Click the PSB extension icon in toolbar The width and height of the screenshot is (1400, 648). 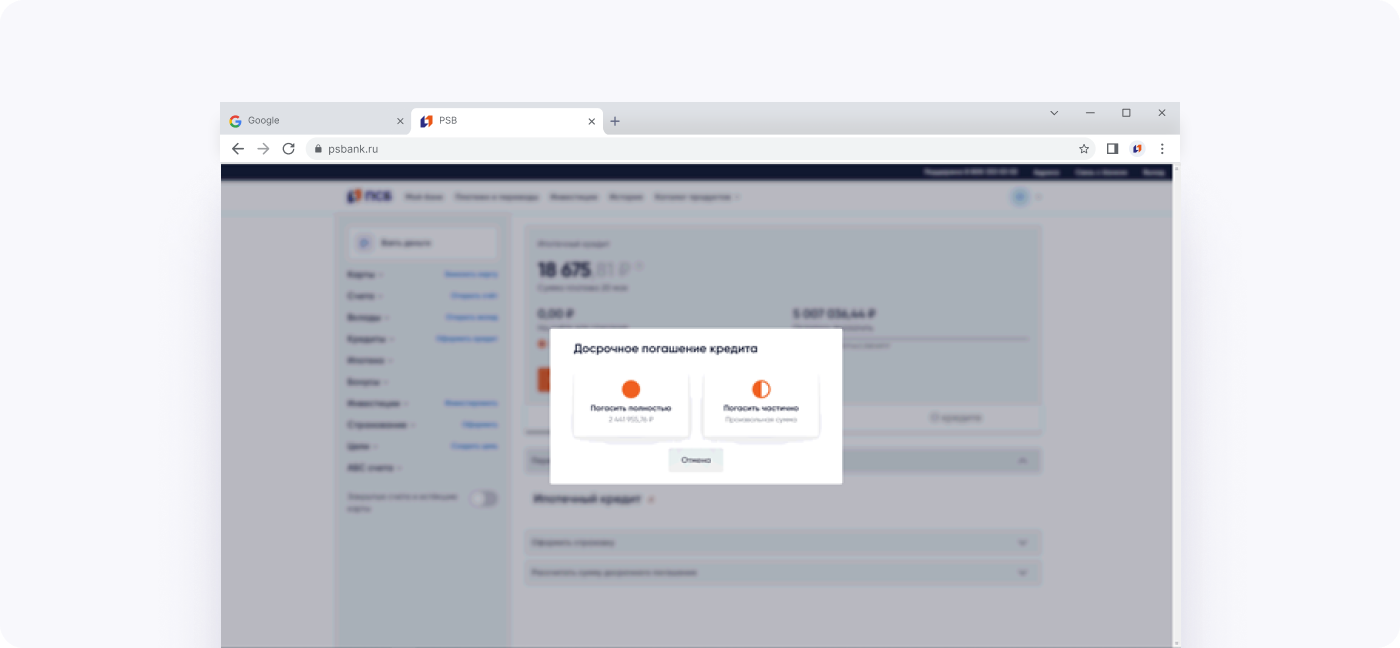1137,149
